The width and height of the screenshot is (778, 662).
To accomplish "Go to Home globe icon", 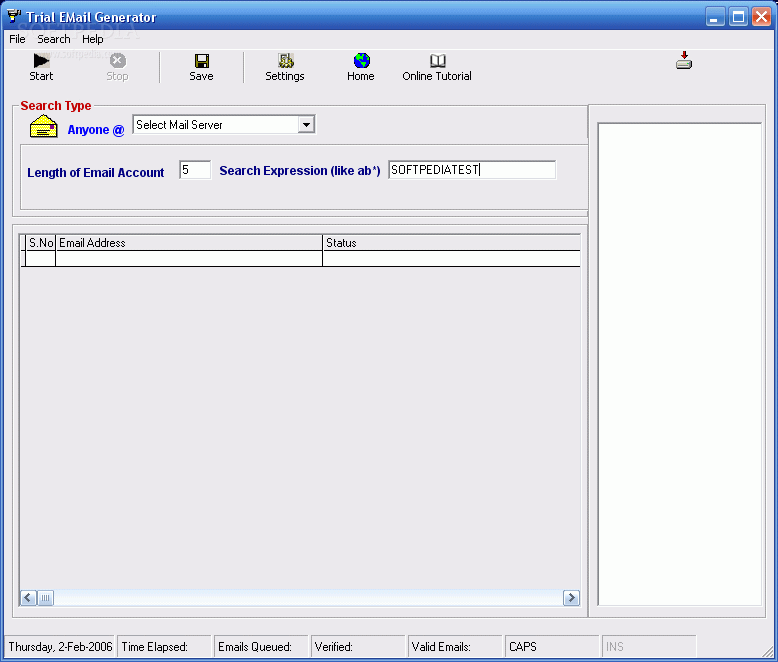I will click(362, 61).
